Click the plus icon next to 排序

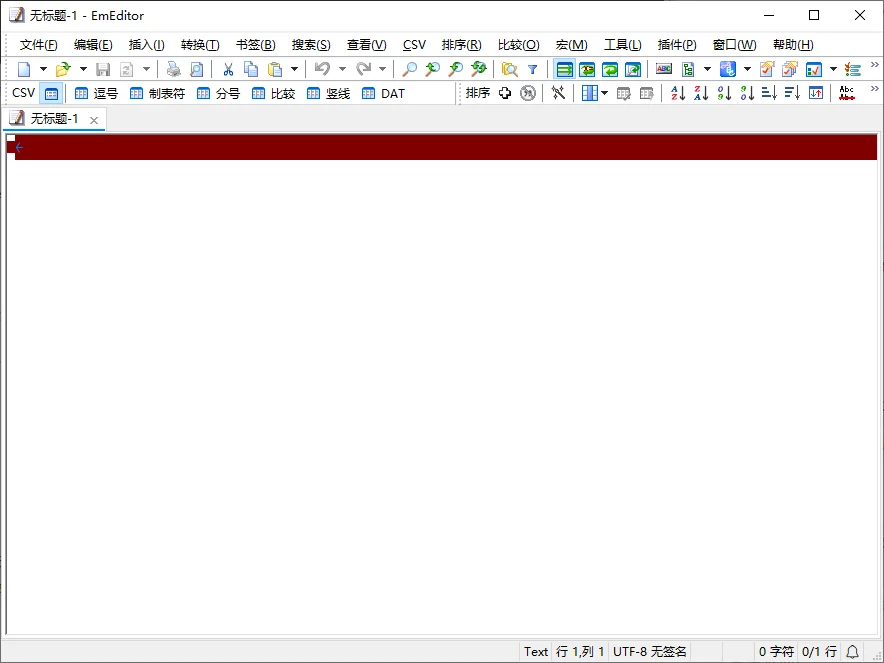point(505,93)
